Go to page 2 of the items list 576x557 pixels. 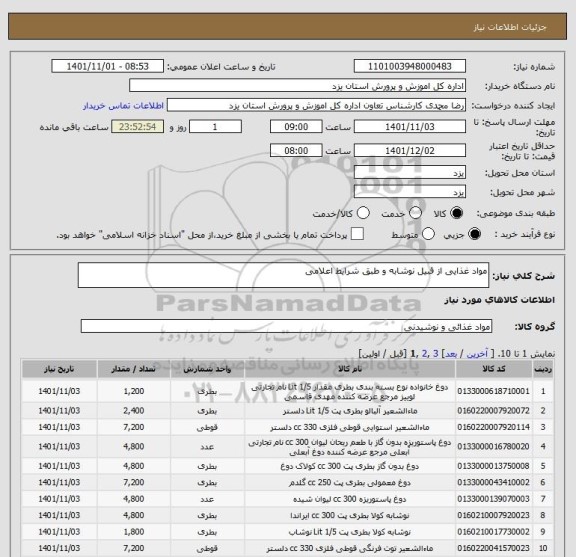[425, 353]
